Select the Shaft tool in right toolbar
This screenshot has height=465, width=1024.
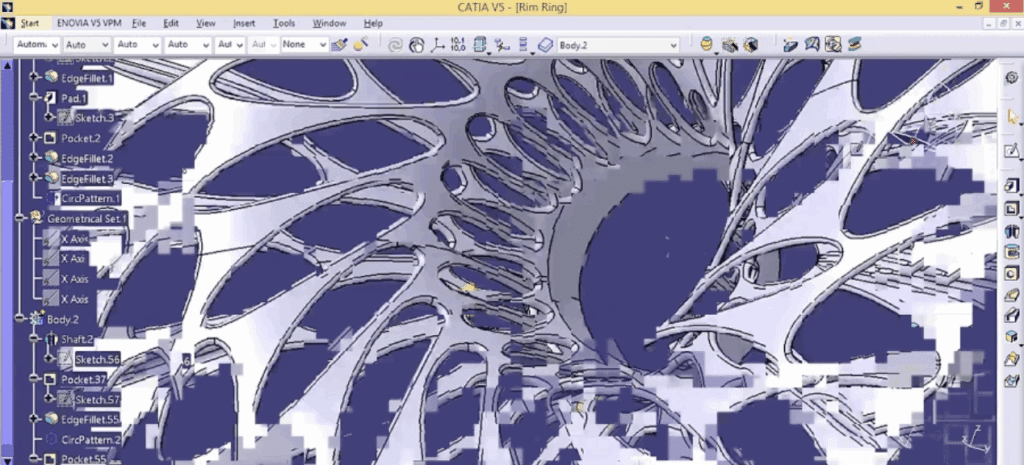pos(1011,231)
